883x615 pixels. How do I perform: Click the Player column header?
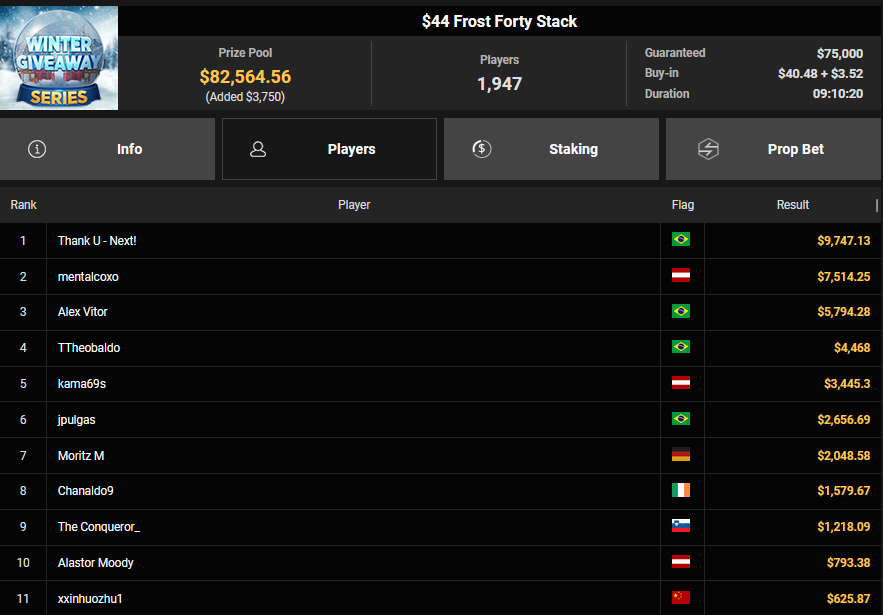pos(354,205)
